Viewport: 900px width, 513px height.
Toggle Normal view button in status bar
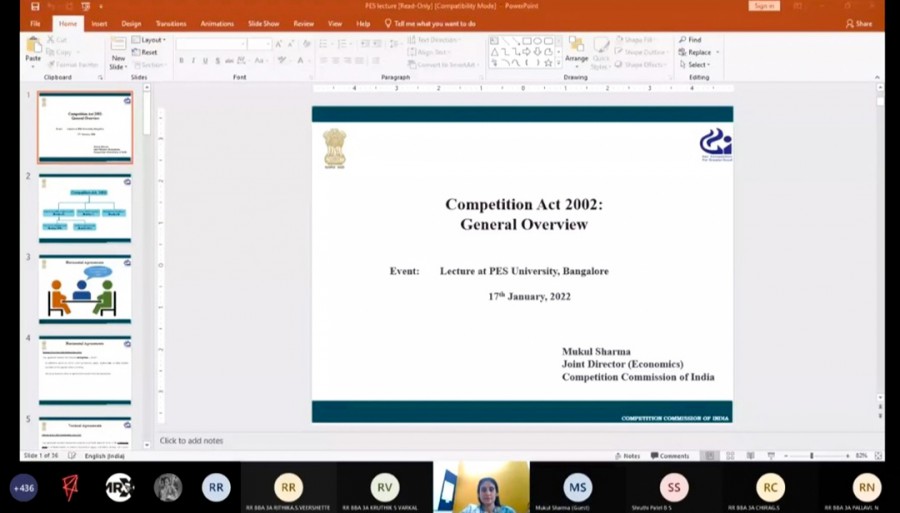coord(709,456)
